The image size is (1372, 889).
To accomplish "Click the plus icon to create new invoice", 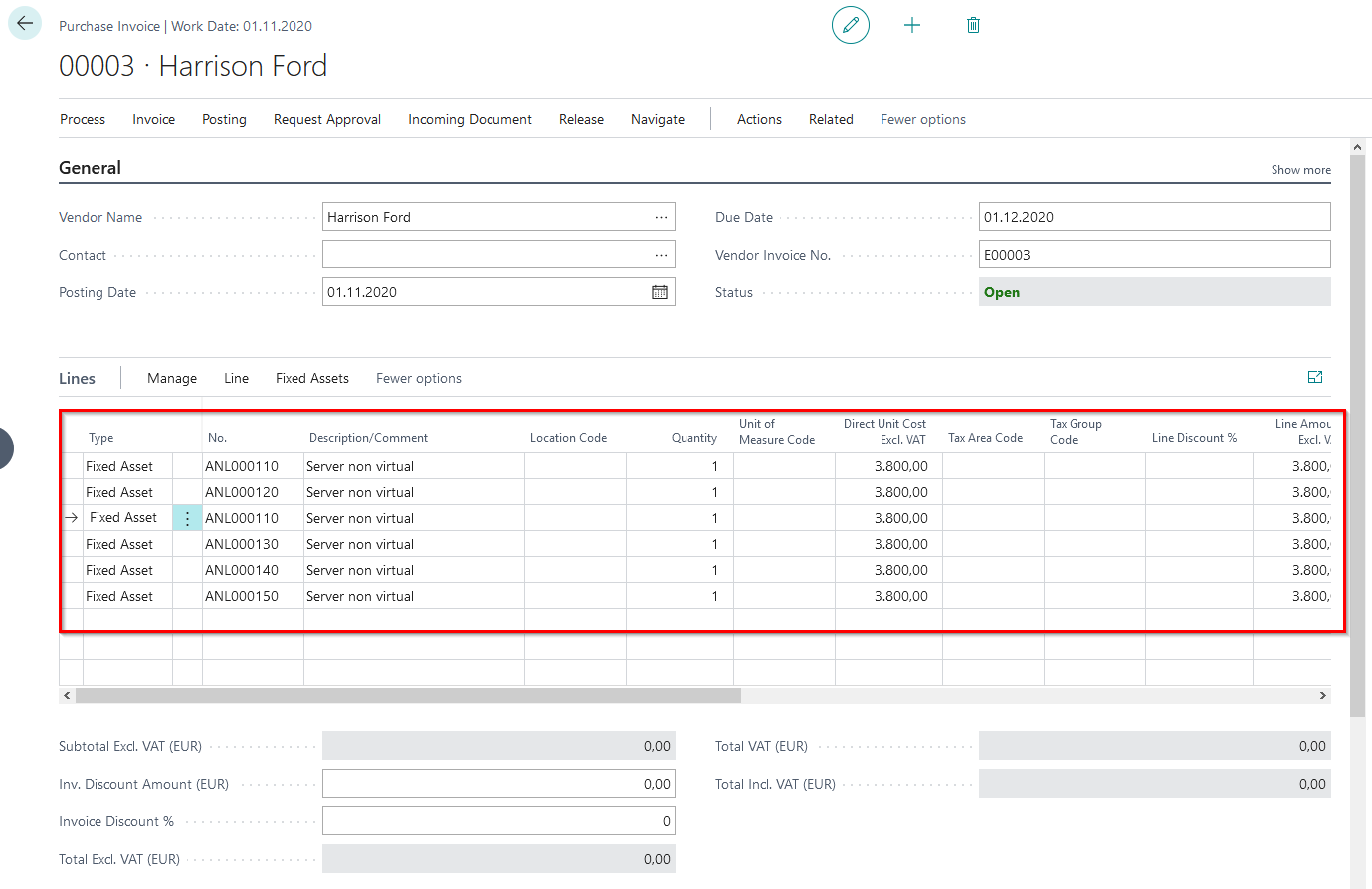I will [911, 25].
